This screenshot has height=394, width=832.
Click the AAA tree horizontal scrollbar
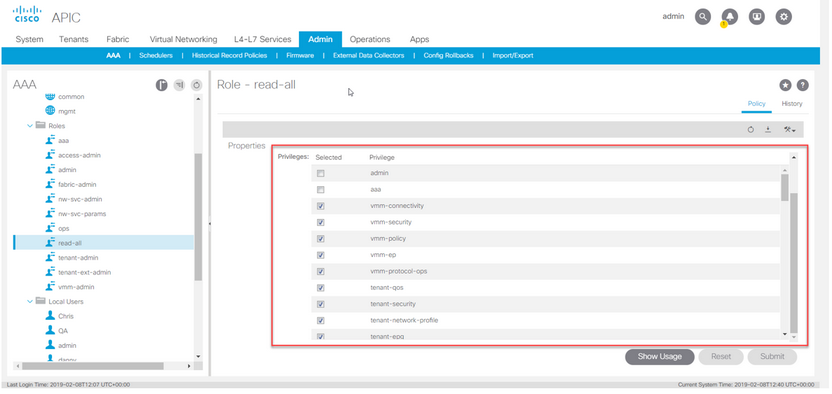pyautogui.click(x=93, y=366)
